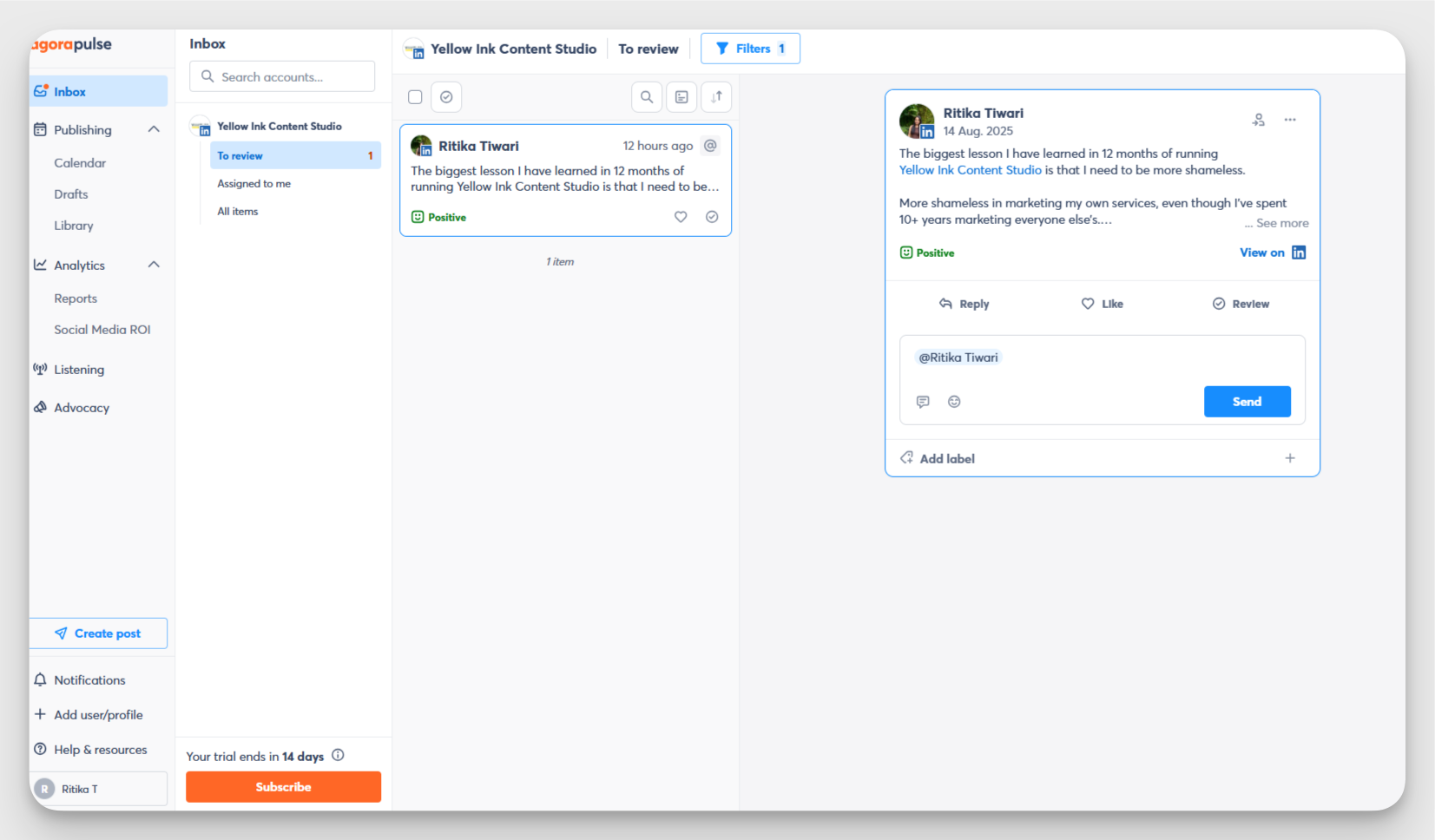Select the To review folder
This screenshot has width=1435, height=840.
[295, 155]
